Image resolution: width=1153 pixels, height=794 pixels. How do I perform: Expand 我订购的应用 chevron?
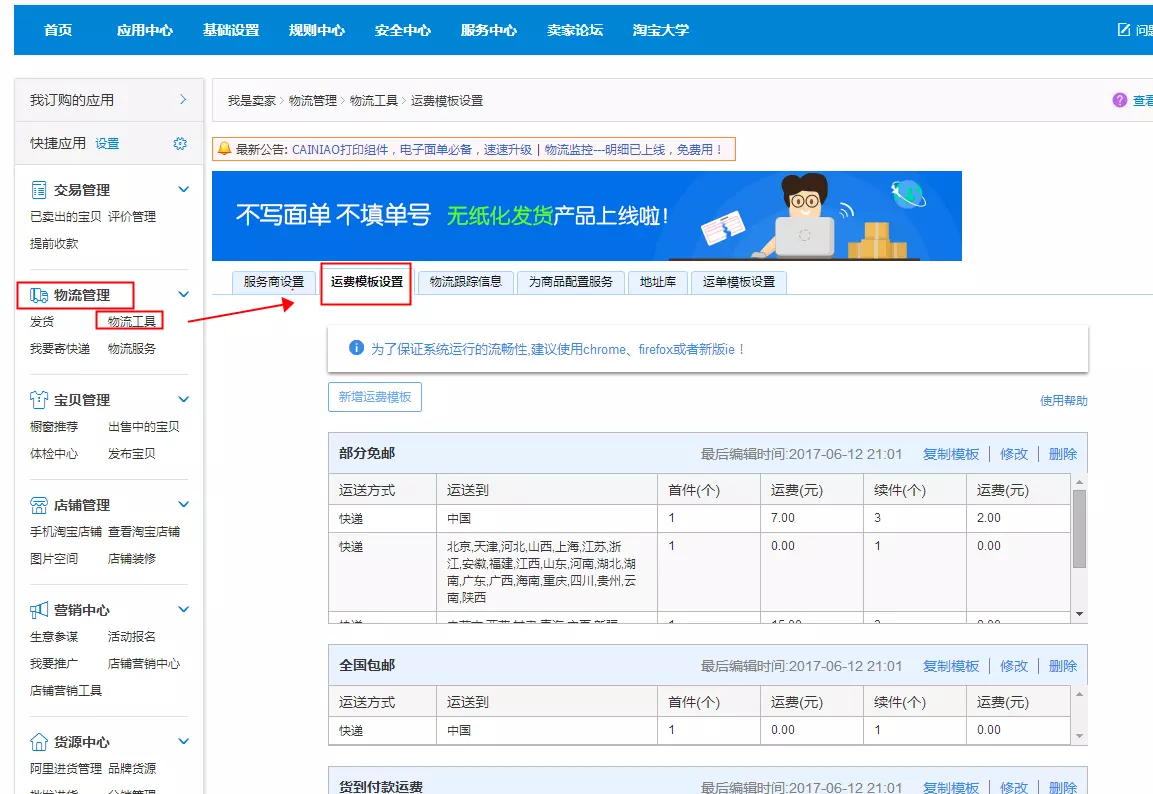coord(183,99)
